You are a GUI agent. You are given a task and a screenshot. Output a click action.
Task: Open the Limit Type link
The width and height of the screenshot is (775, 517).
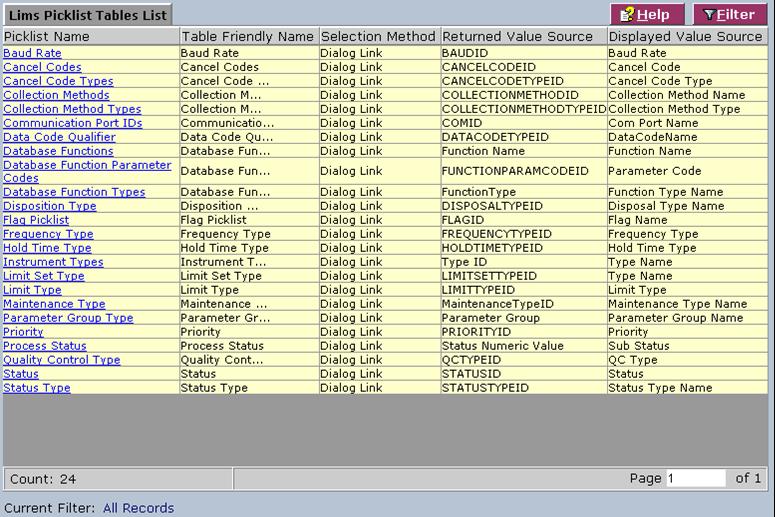[32, 290]
